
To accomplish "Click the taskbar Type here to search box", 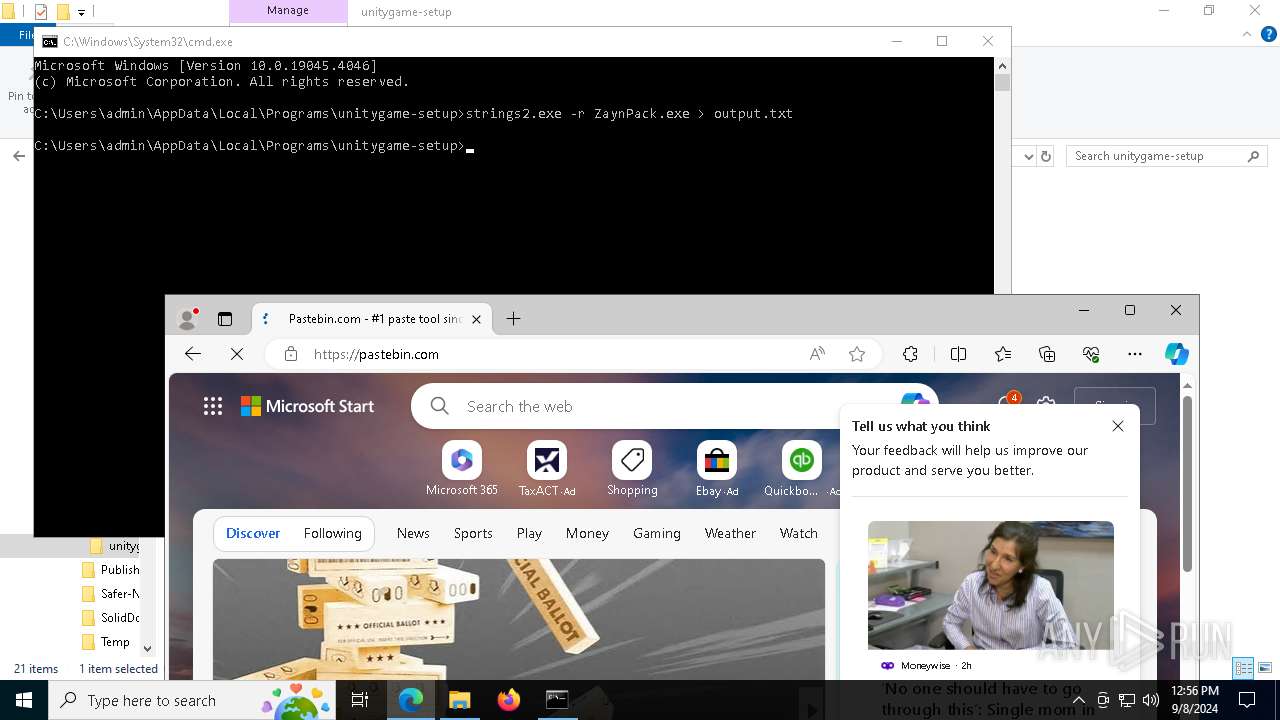I will 192,700.
